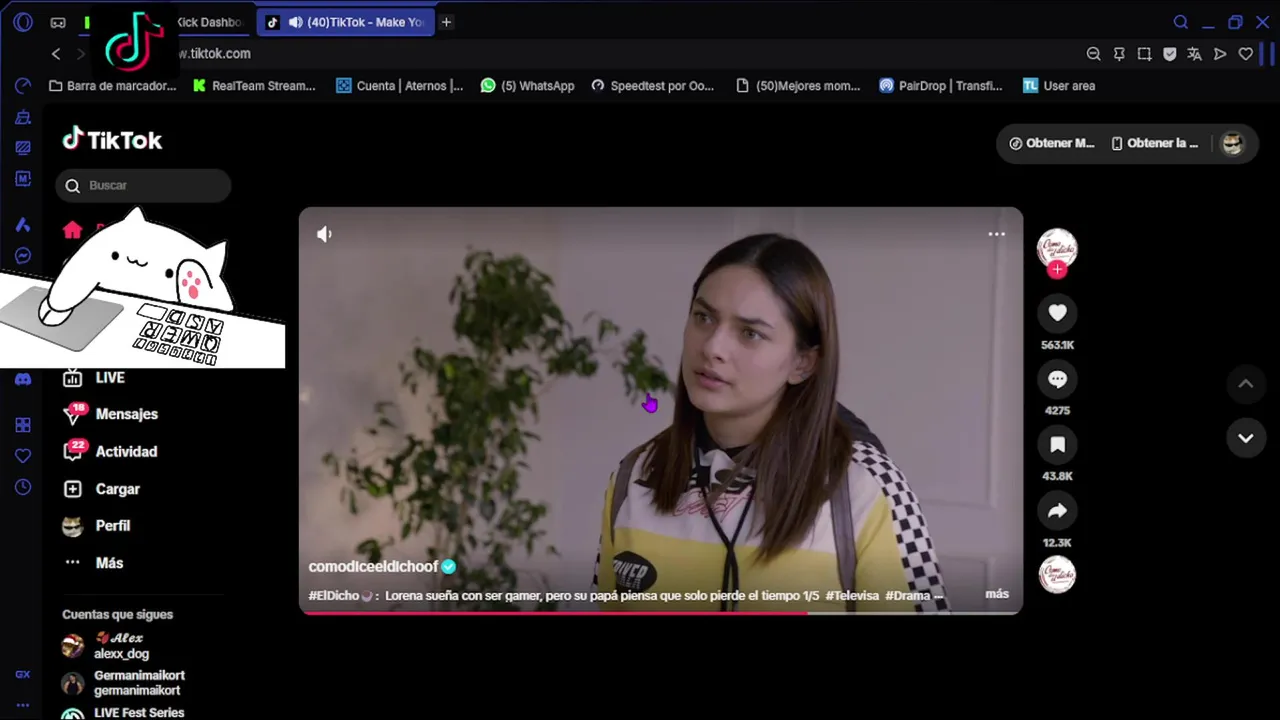Open (50)Mejores momentos bookmark
Screen dimensions: 1280x720
click(x=798, y=86)
